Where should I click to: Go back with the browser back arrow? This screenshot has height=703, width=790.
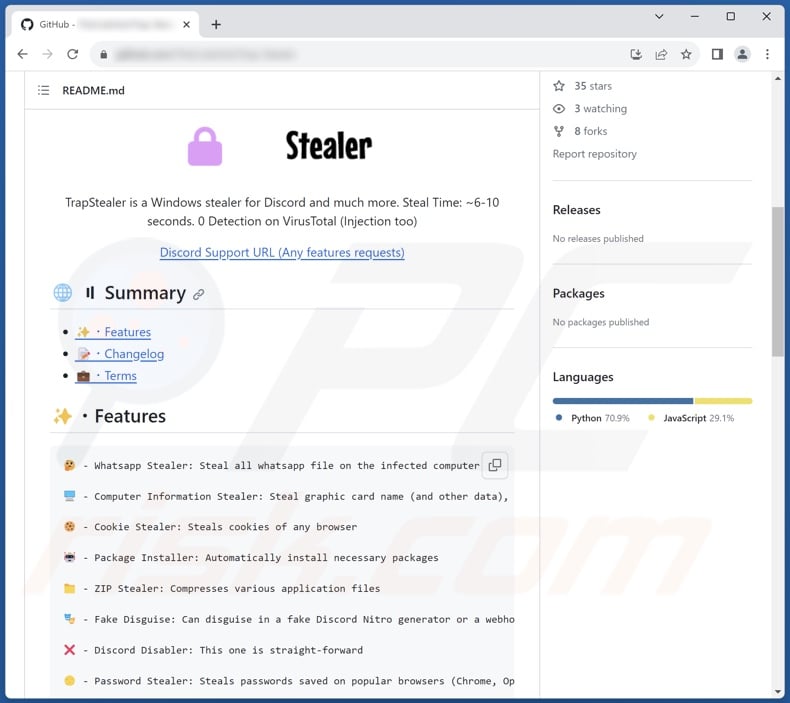[22, 54]
